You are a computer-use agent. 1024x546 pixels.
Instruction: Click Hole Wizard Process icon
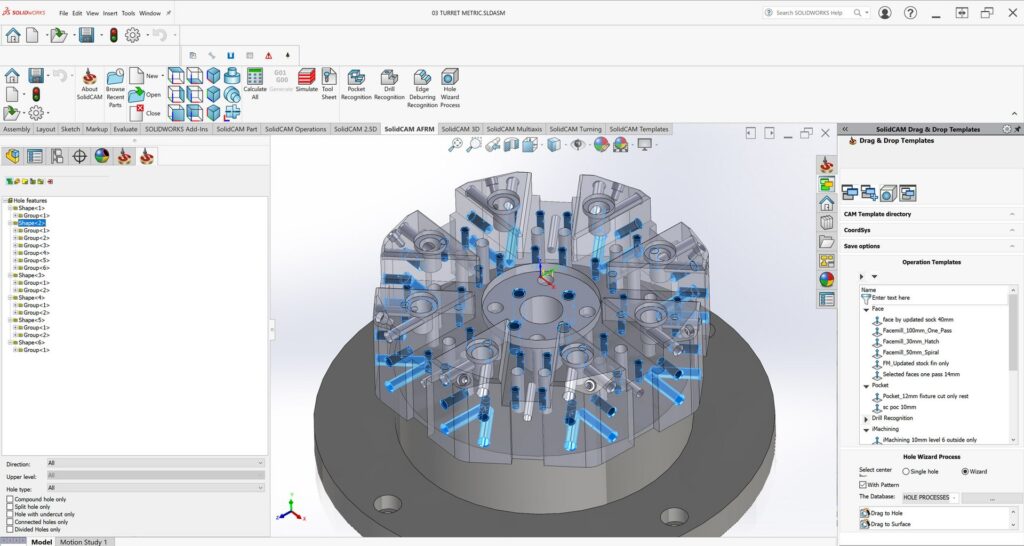(450, 86)
